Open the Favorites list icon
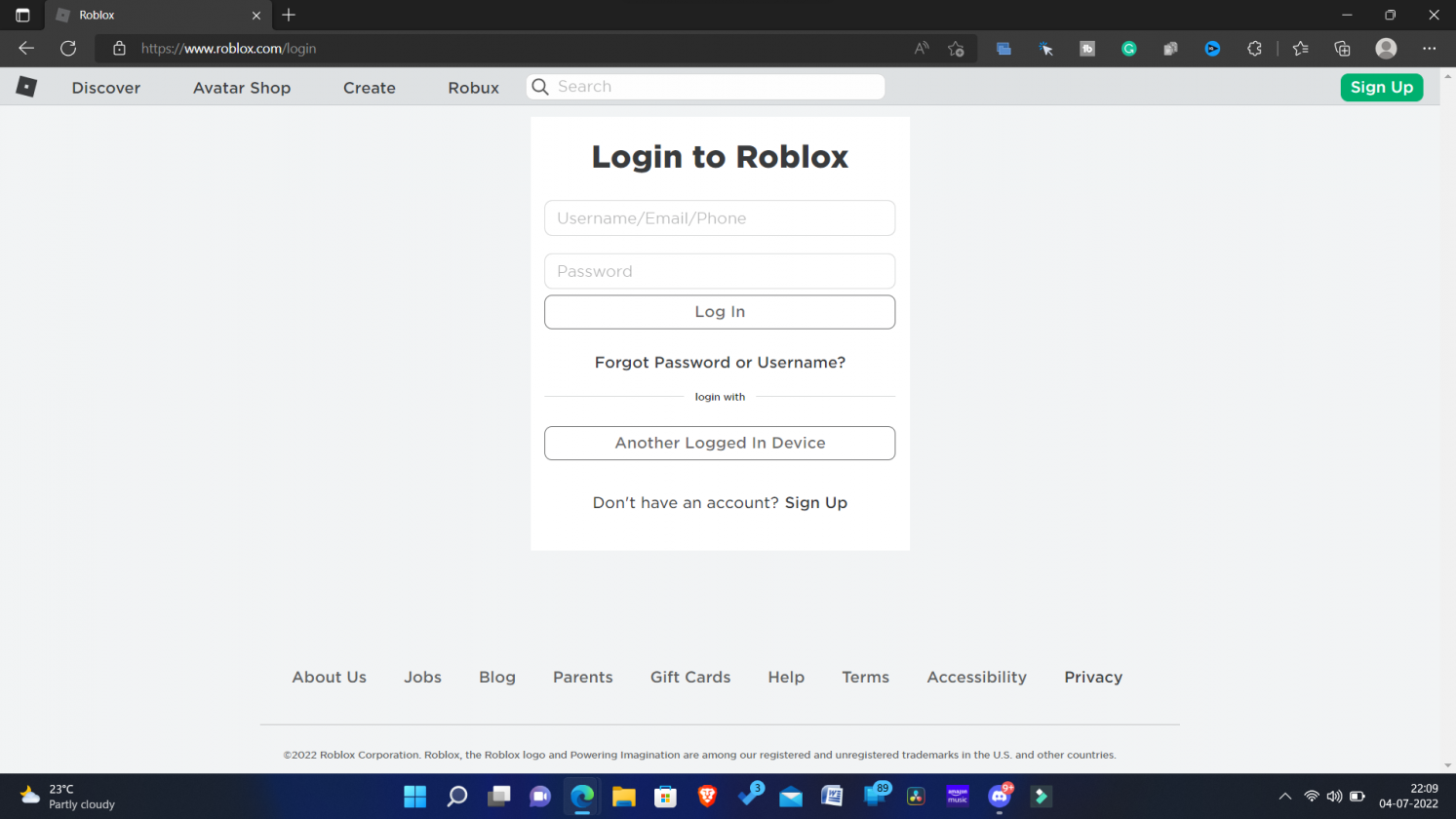The height and width of the screenshot is (819, 1456). pyautogui.click(x=1300, y=49)
